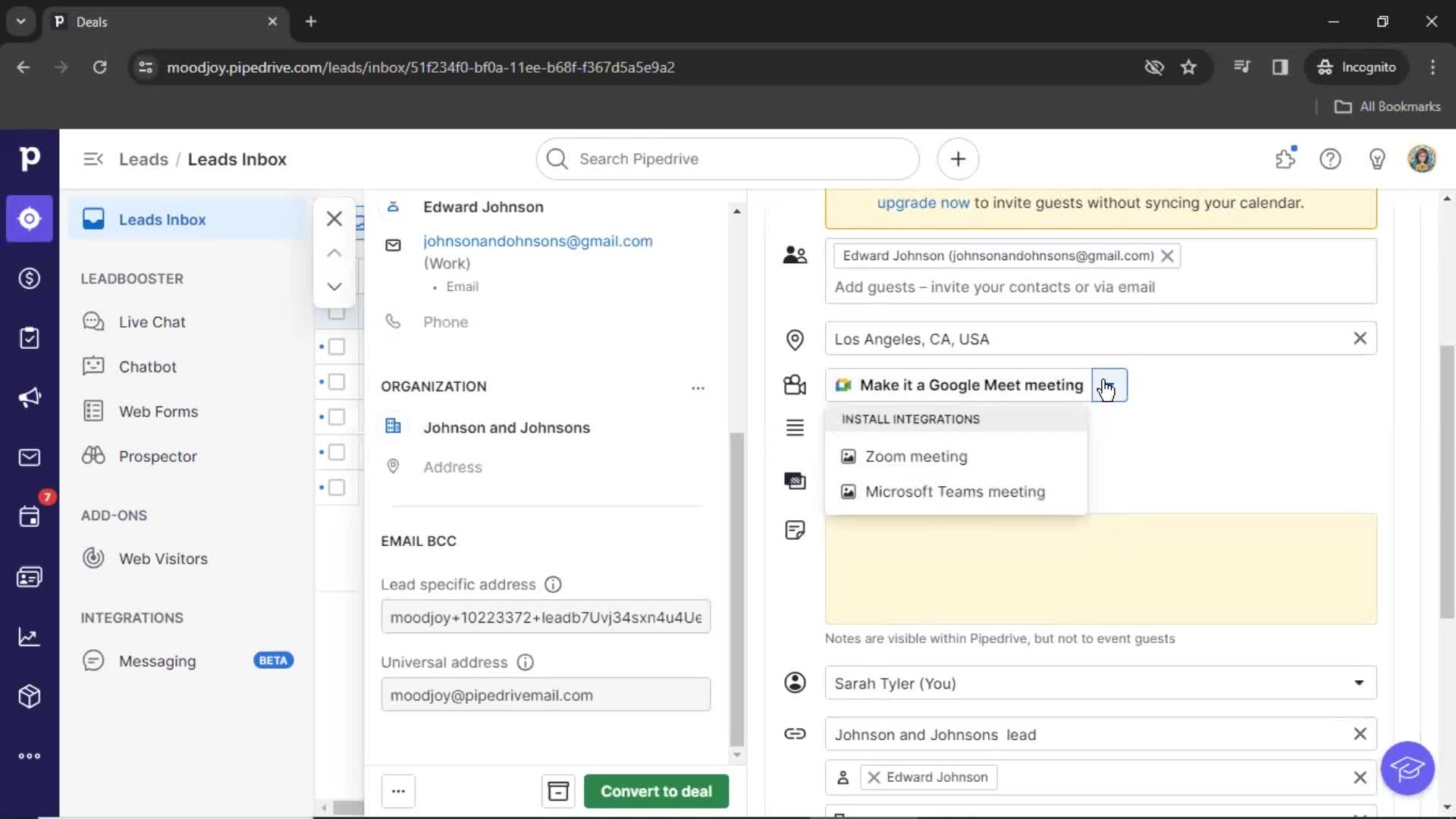Viewport: 1456px width, 819px height.
Task: Open the Projects clipboard icon in sidebar
Action: click(x=30, y=338)
